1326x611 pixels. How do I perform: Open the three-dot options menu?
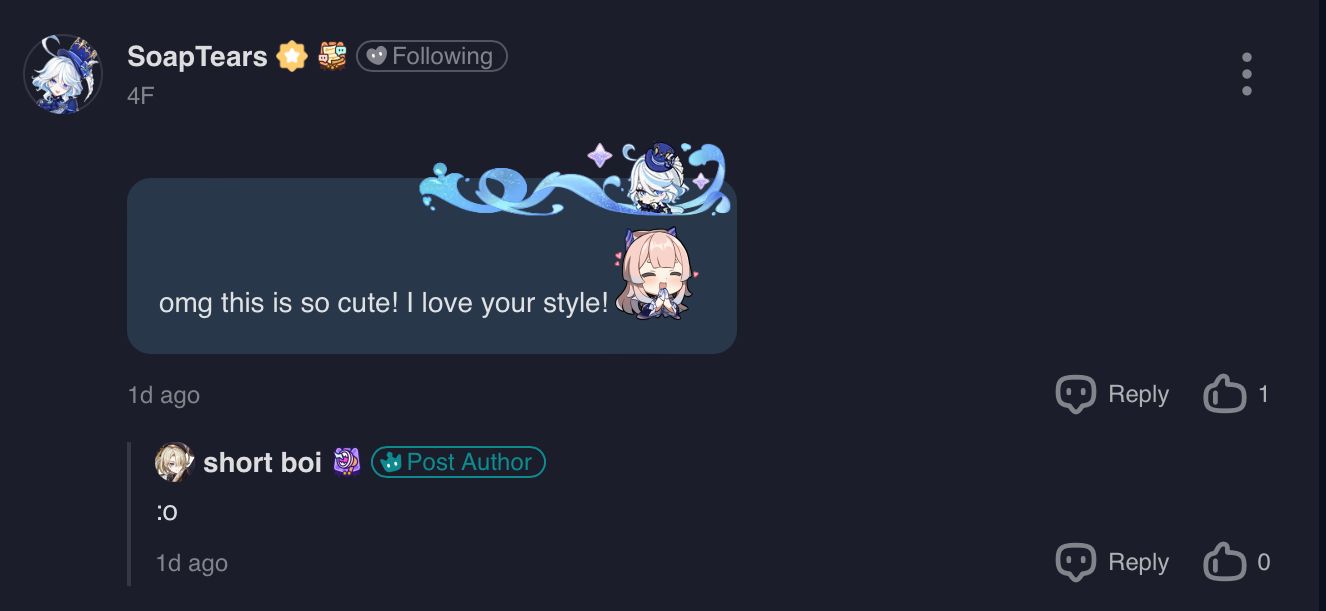pyautogui.click(x=1246, y=74)
